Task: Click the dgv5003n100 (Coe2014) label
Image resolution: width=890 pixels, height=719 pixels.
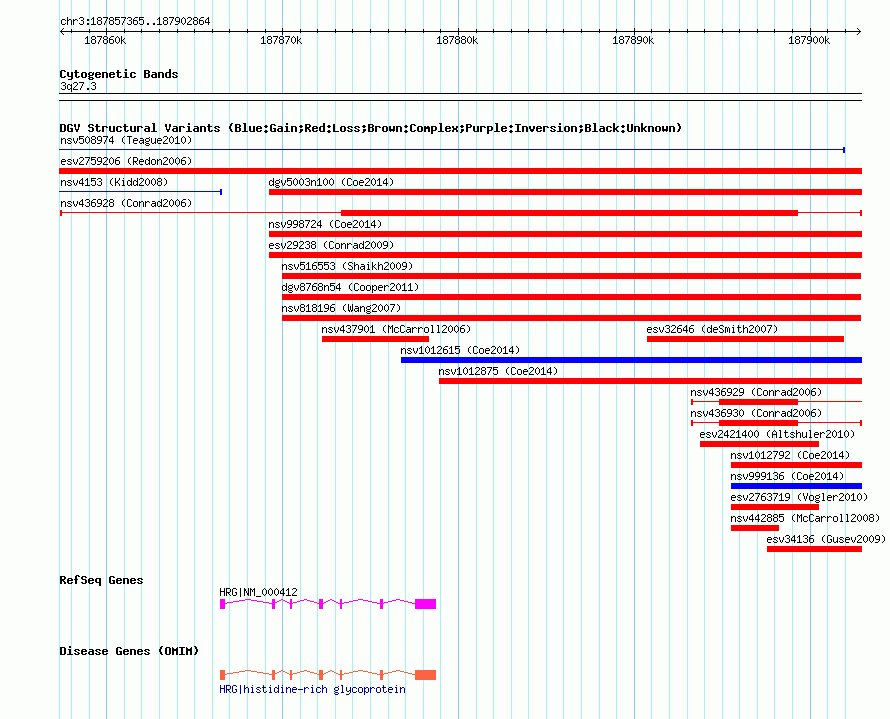Action: point(331,182)
